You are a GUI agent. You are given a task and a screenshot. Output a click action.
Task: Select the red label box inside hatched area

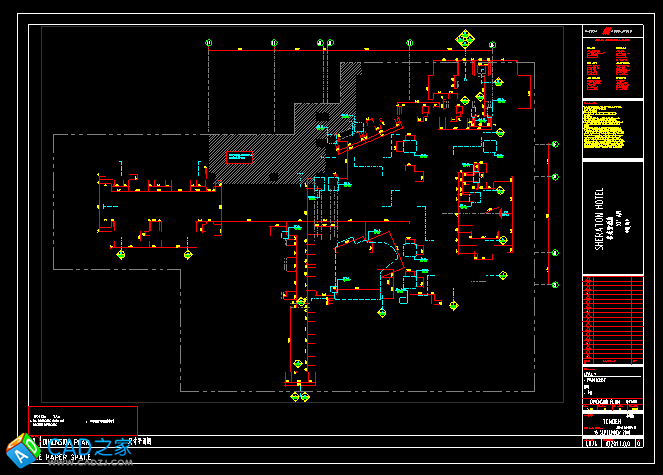tap(241, 155)
